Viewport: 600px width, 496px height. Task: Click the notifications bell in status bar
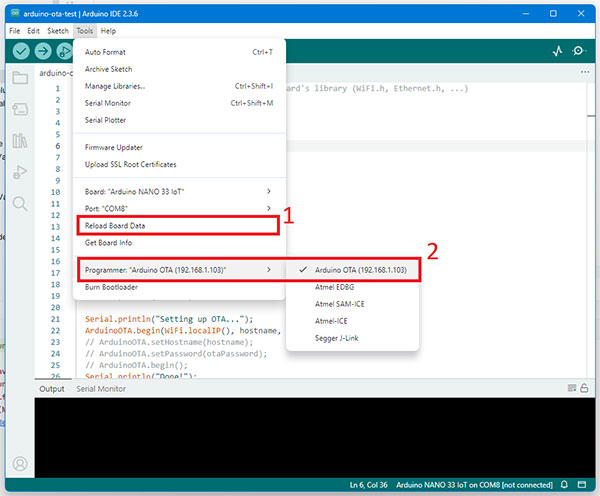point(564,485)
